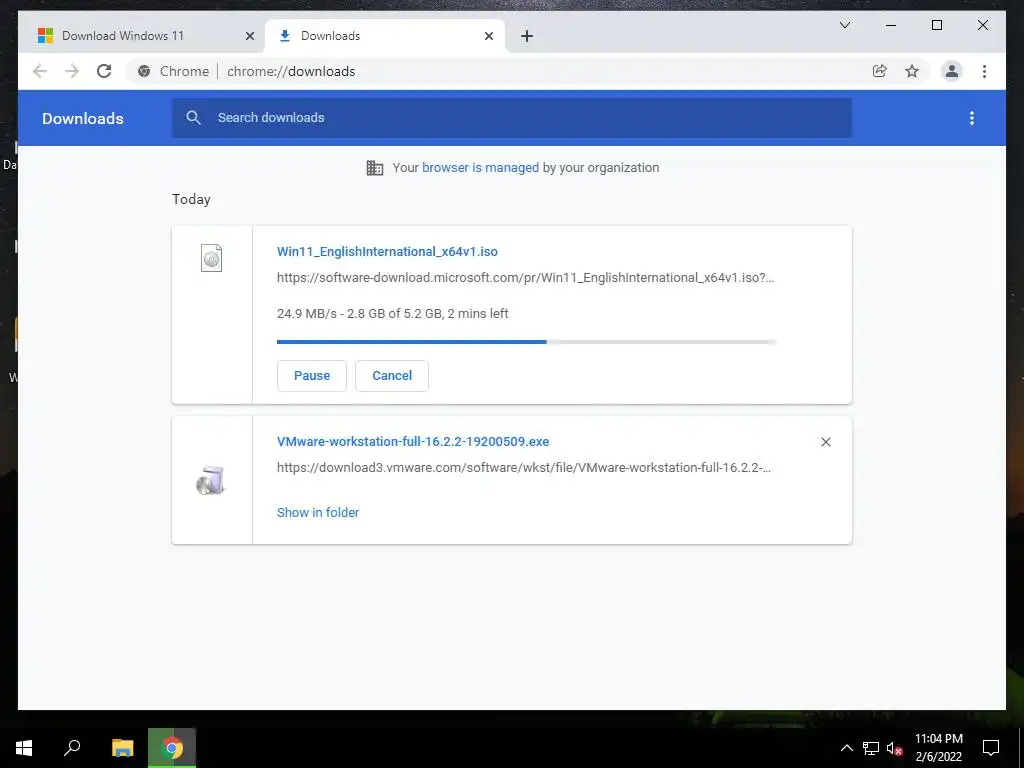Screen dimensions: 1024x768
Task: Show hidden system tray icons
Action: (846, 748)
